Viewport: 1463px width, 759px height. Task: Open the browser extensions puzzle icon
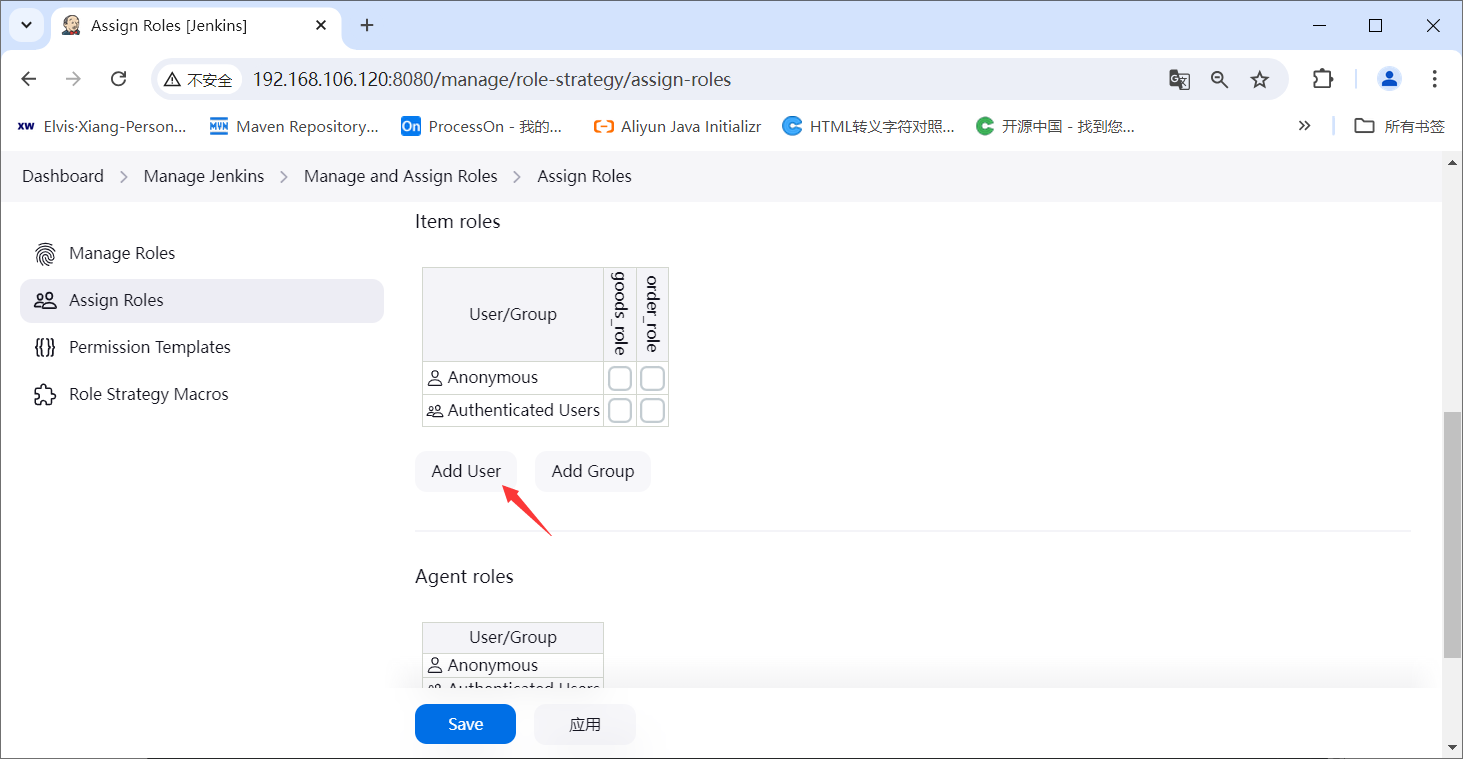(1323, 79)
